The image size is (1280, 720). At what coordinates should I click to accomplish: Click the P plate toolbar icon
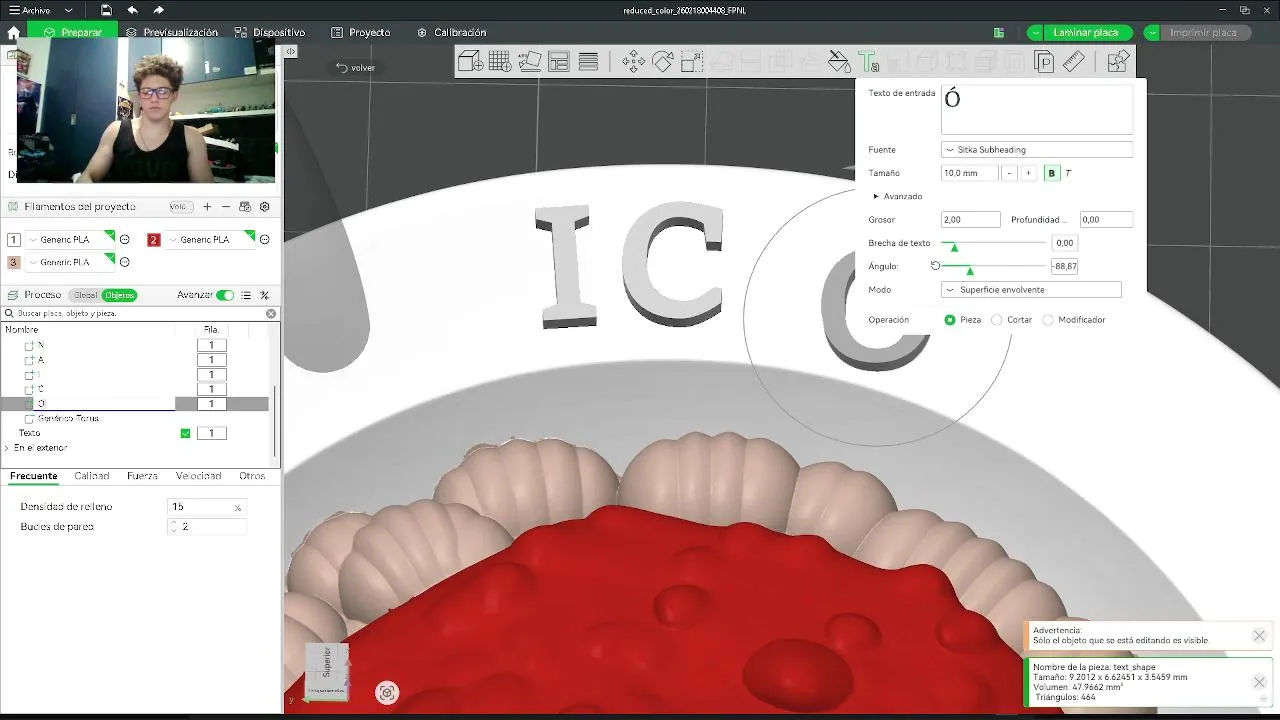(x=1044, y=62)
